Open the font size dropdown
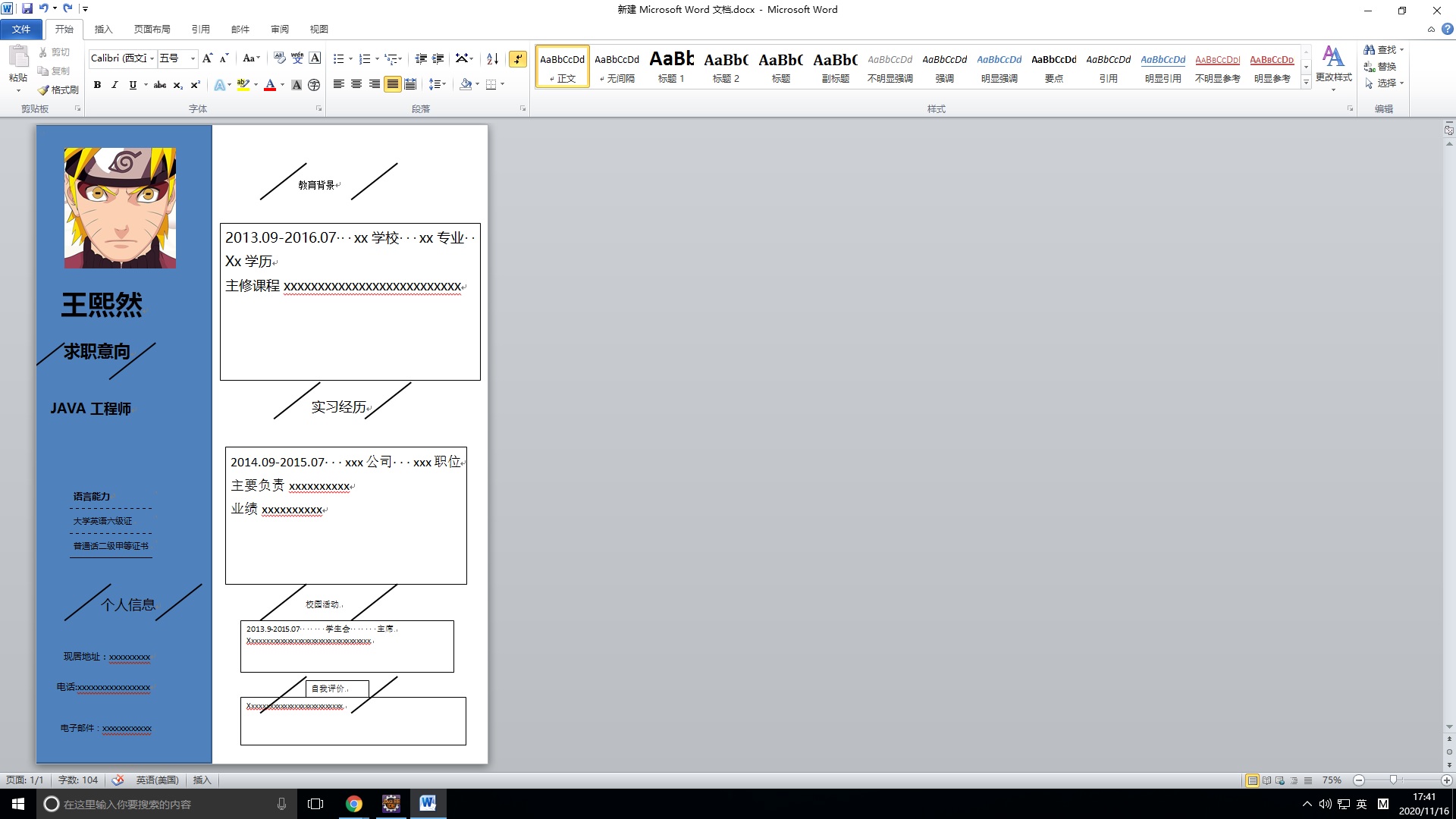The height and width of the screenshot is (819, 1456). 193,58
